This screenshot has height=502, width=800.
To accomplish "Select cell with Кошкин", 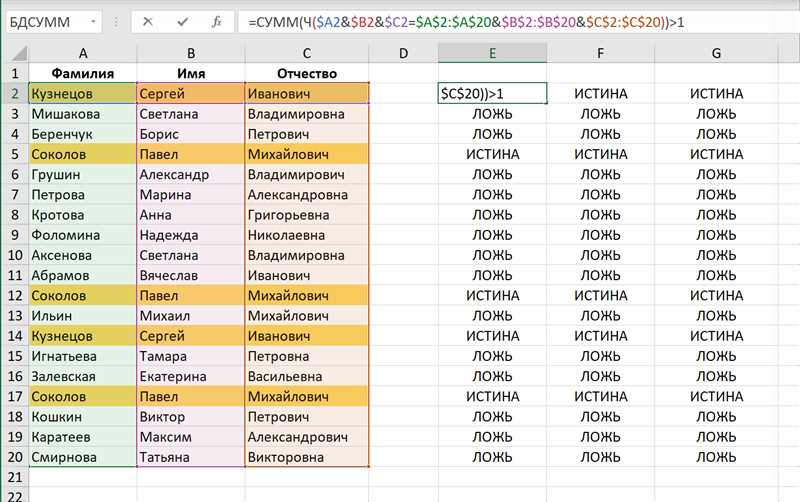I will coord(83,417).
